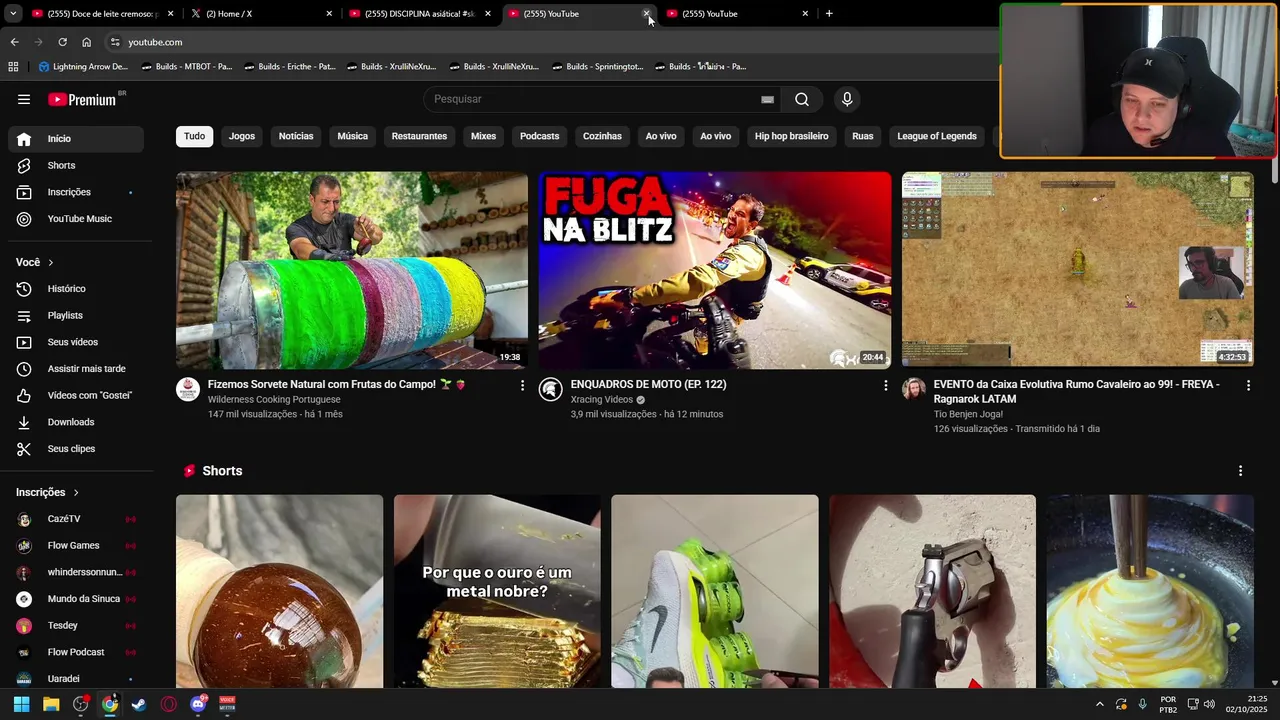Go to Início in sidebar
This screenshot has width=1280, height=720.
click(76, 139)
